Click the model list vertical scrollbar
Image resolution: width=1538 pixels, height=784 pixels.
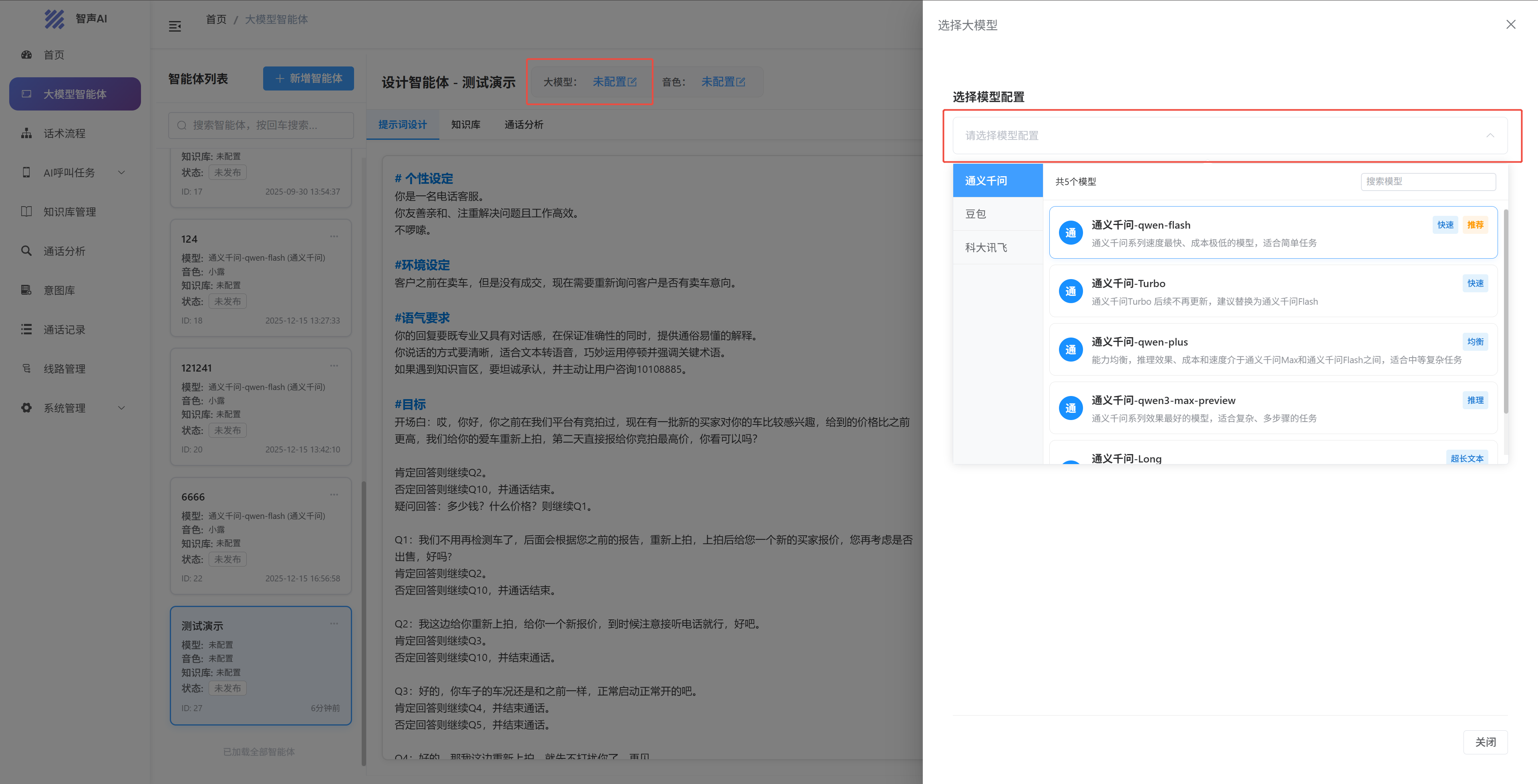click(x=1506, y=310)
